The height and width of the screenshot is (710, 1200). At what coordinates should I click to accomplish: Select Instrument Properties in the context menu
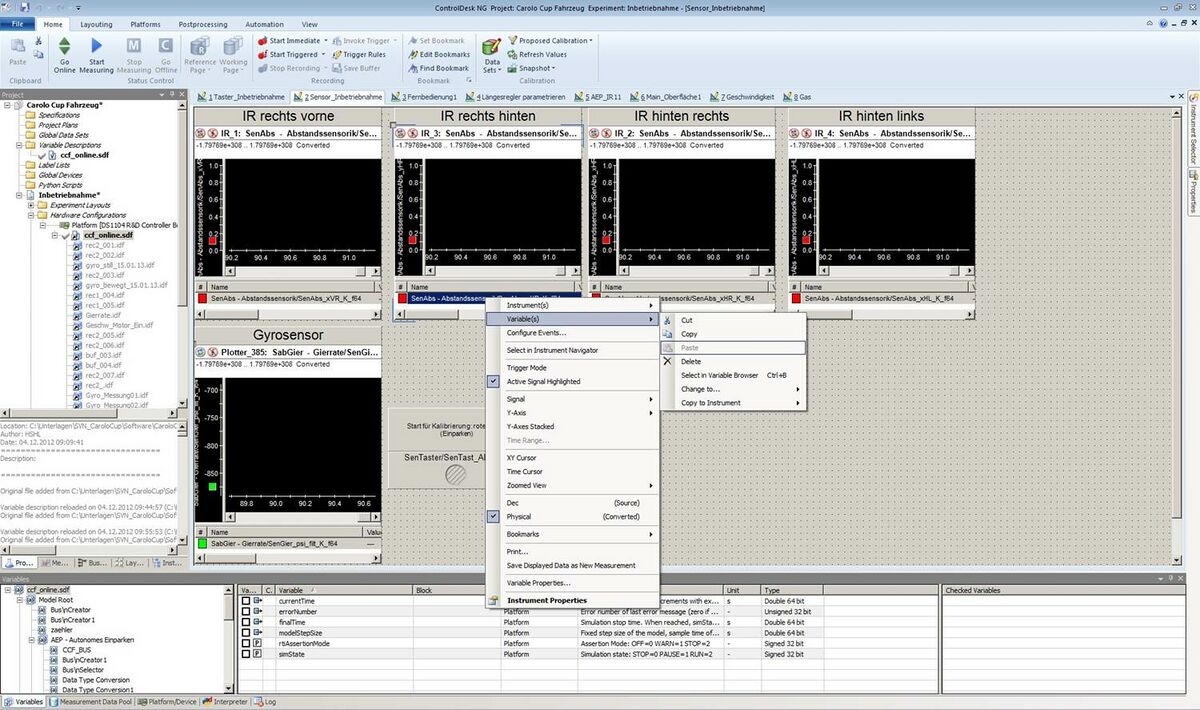pyautogui.click(x=546, y=600)
